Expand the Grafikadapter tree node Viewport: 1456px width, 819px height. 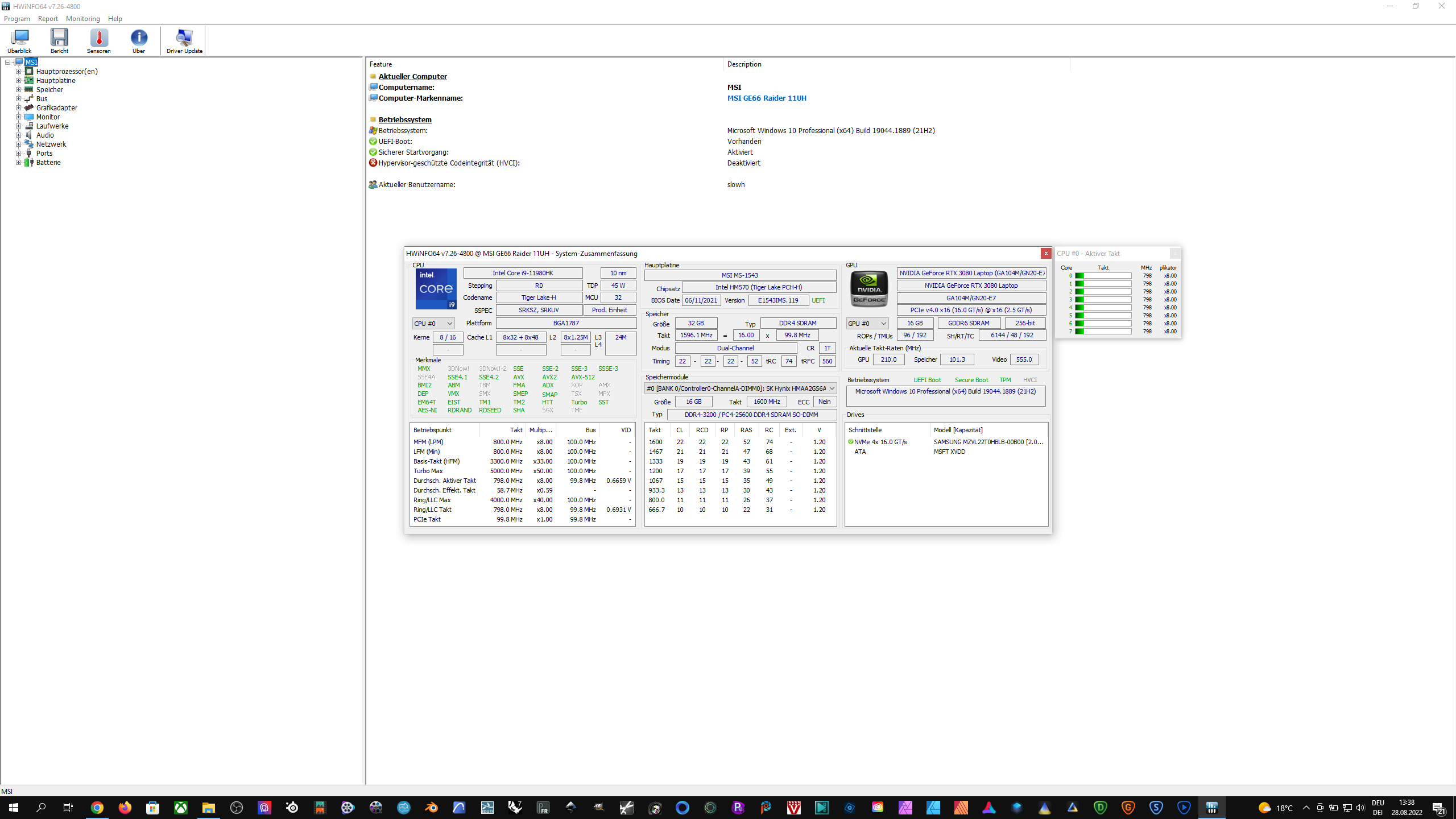(18, 108)
